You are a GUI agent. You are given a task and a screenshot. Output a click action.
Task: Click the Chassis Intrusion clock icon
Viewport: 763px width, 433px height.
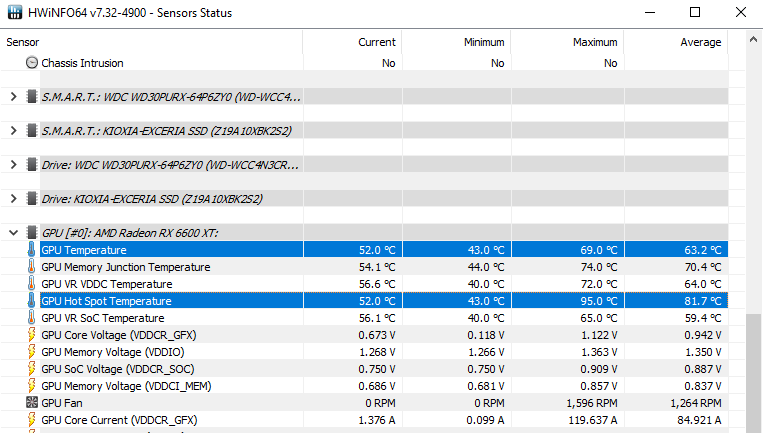pyautogui.click(x=32, y=63)
